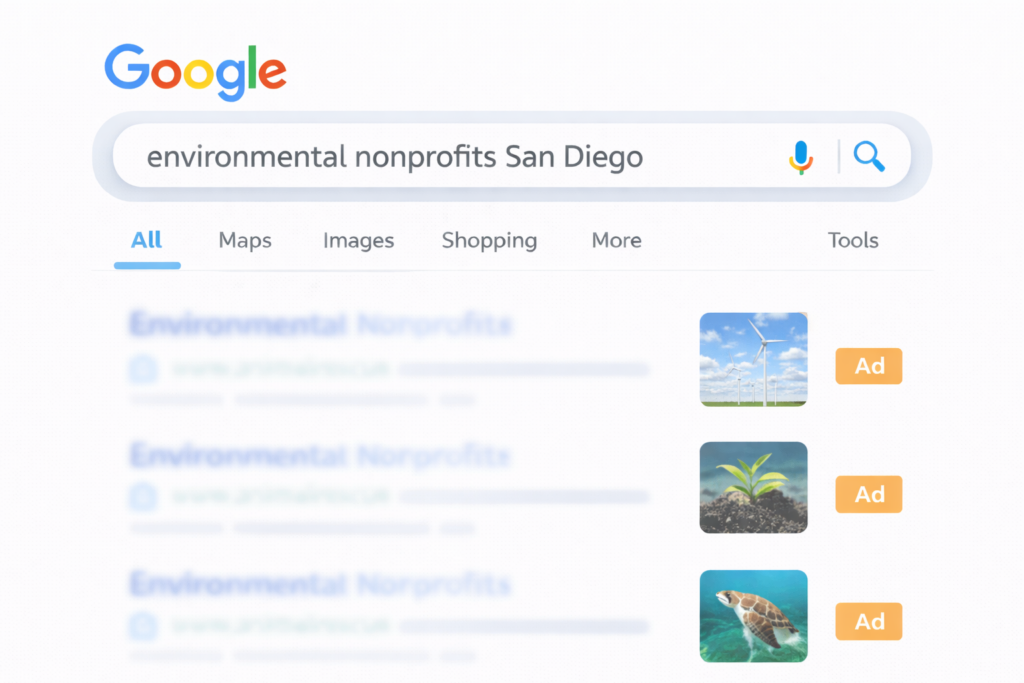Click the magnifying glass search icon
Screen dimensions: 1024x683
click(x=868, y=156)
